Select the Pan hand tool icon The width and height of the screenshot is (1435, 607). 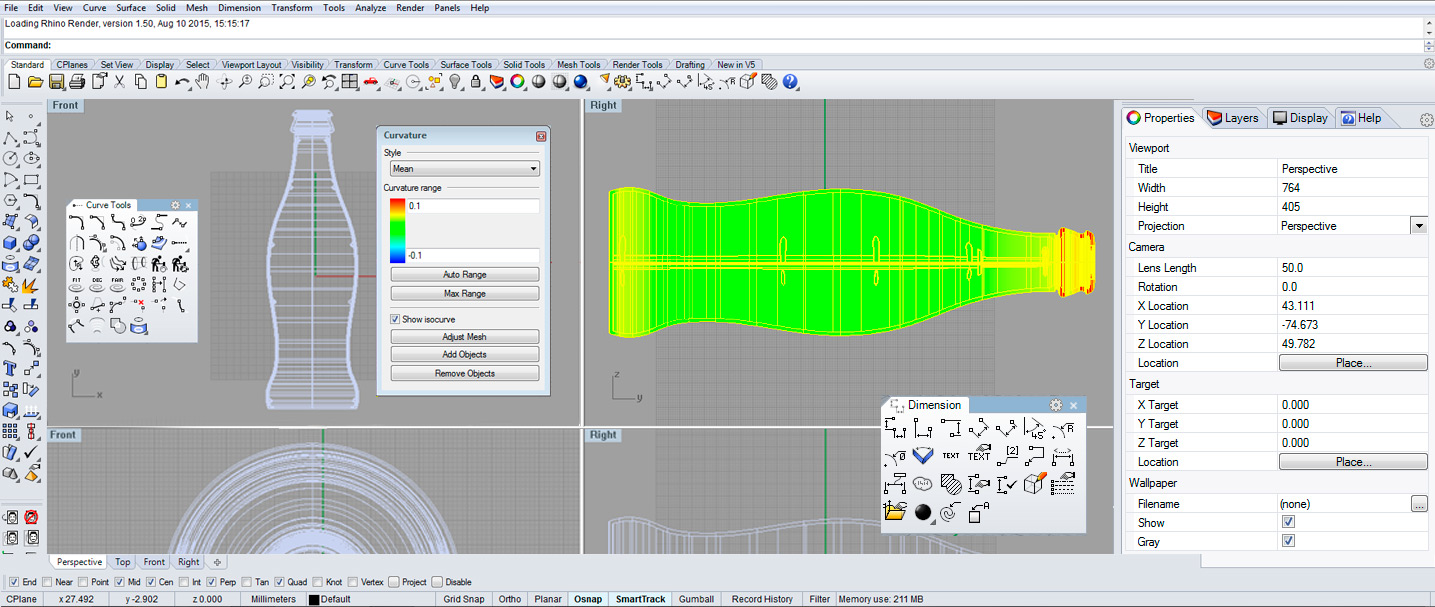pyautogui.click(x=203, y=82)
